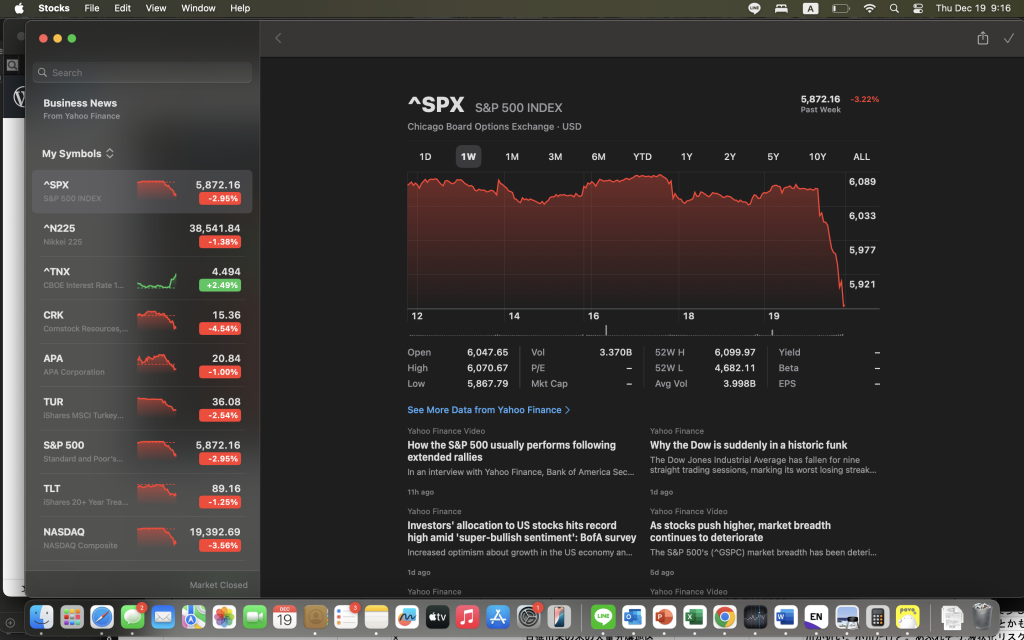This screenshot has width=1024, height=640.
Task: Toggle the ^SPX -2.95% change badge
Action: pos(219,199)
